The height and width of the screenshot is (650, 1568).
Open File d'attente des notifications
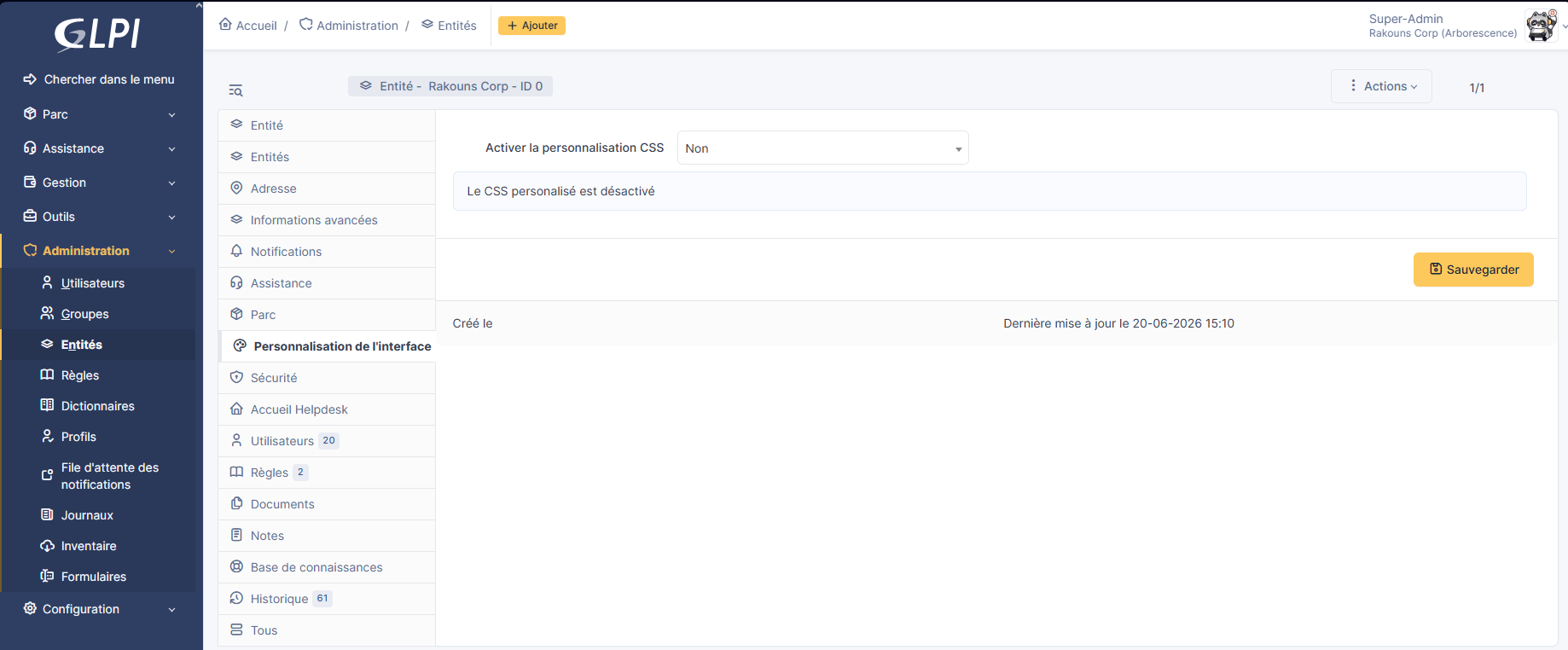(100, 476)
